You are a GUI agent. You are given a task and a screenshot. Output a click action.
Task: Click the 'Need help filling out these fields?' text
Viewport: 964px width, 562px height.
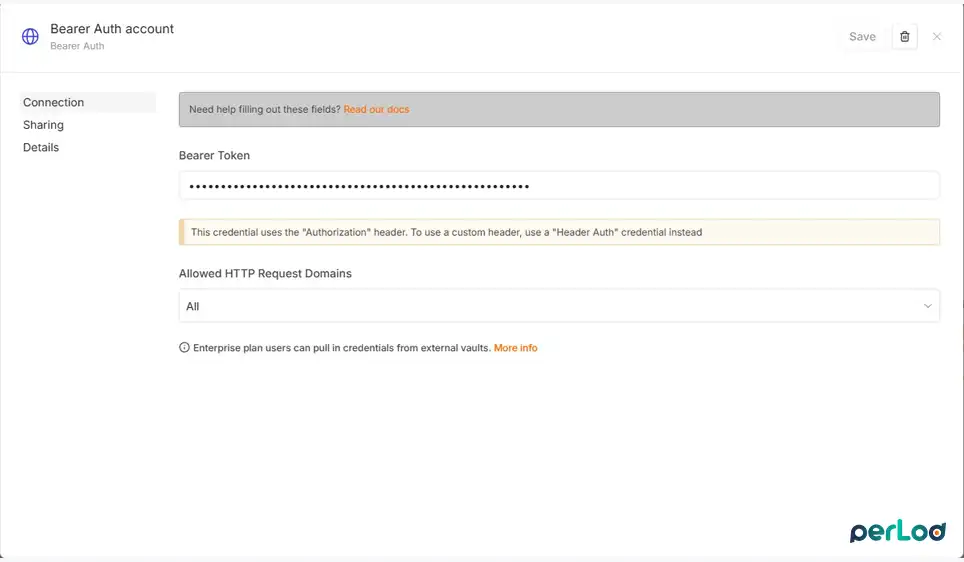click(264, 109)
